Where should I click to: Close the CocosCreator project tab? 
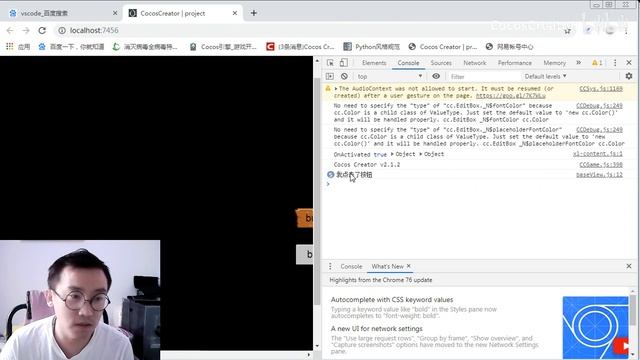[x=235, y=13]
